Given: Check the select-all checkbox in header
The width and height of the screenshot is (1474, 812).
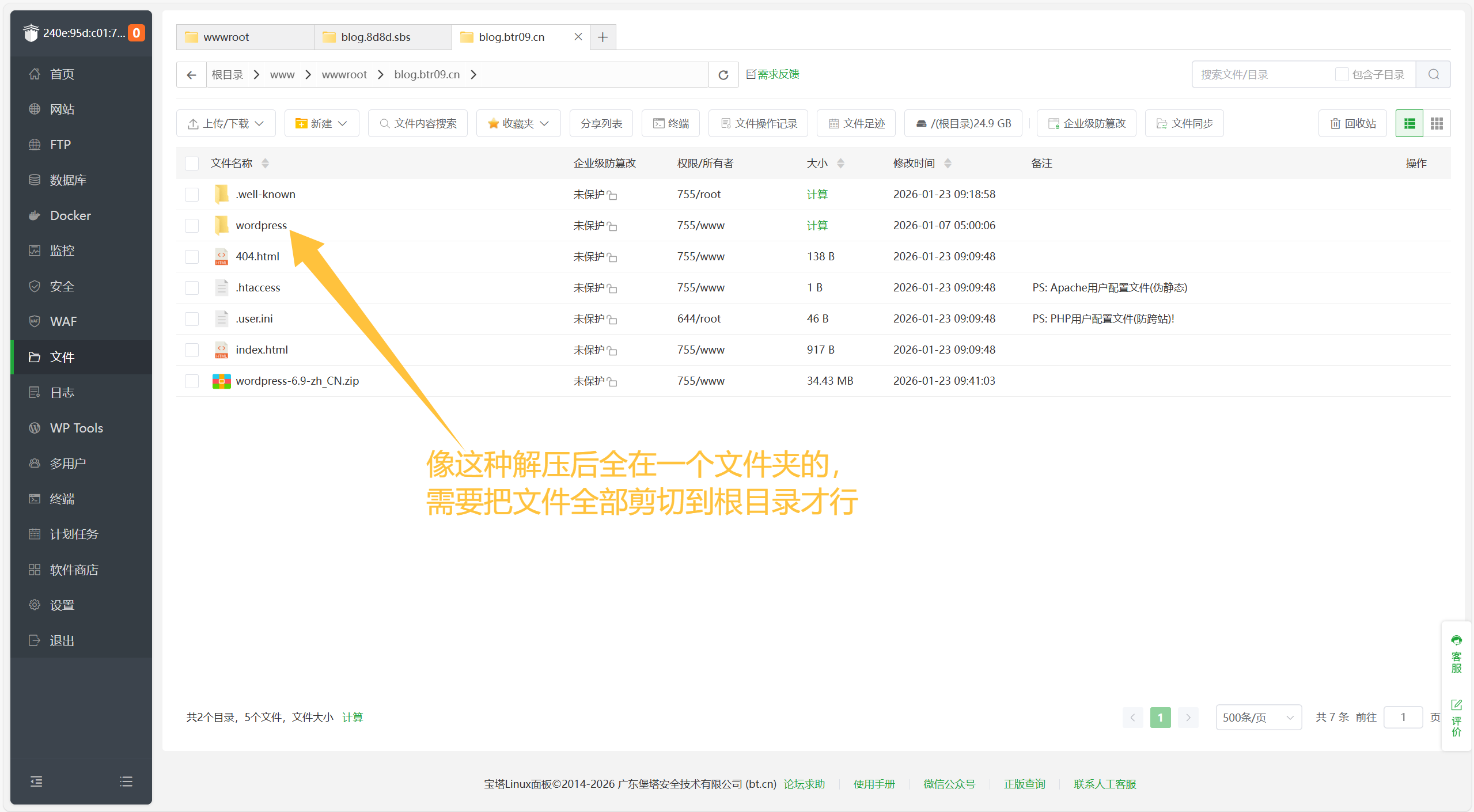Looking at the screenshot, I should click(191, 163).
